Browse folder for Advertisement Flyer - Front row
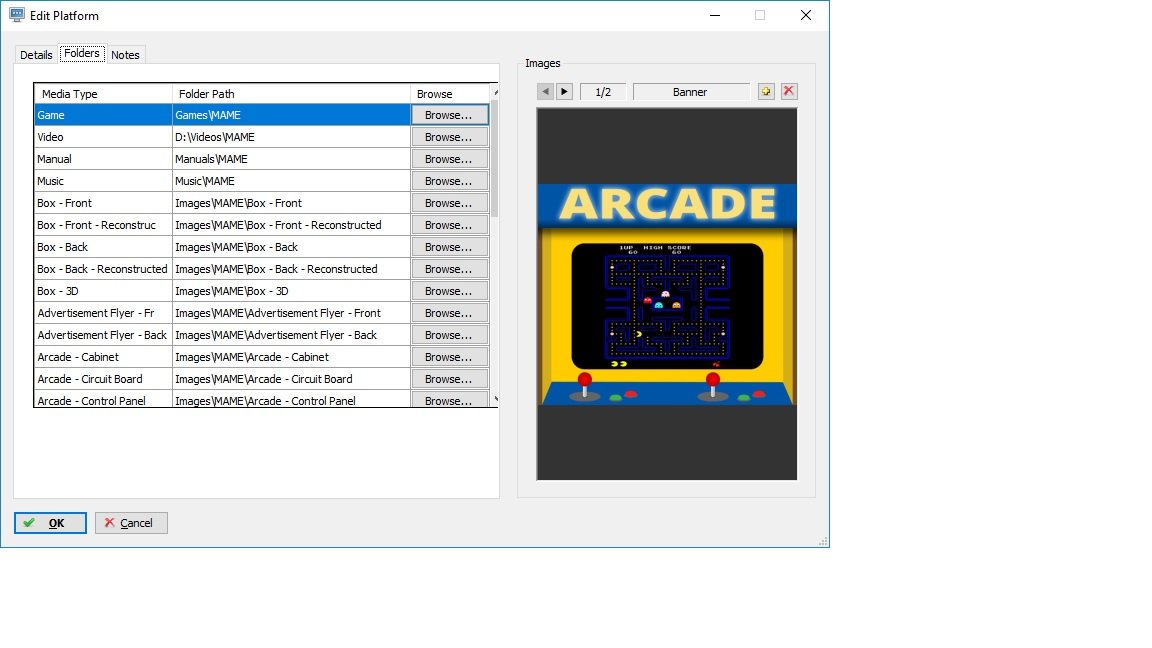 point(450,313)
